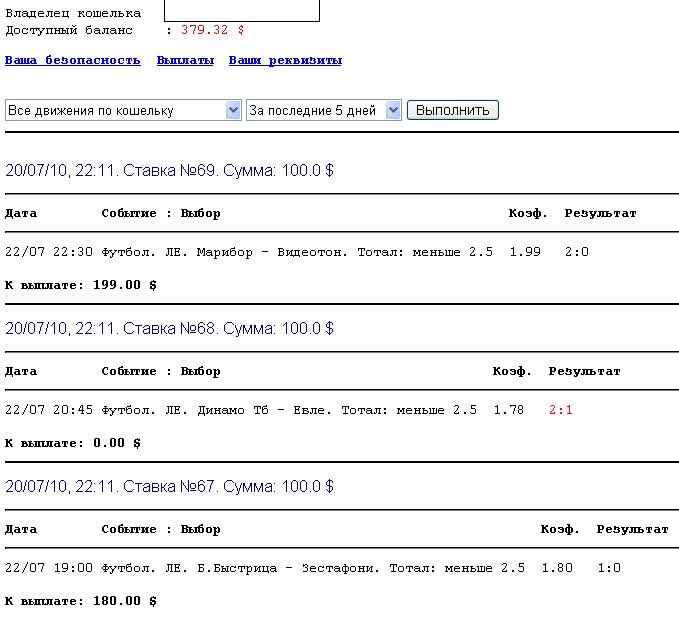The height and width of the screenshot is (617, 679).
Task: Open the 'Ваши реквизиты' link
Action: point(285,60)
